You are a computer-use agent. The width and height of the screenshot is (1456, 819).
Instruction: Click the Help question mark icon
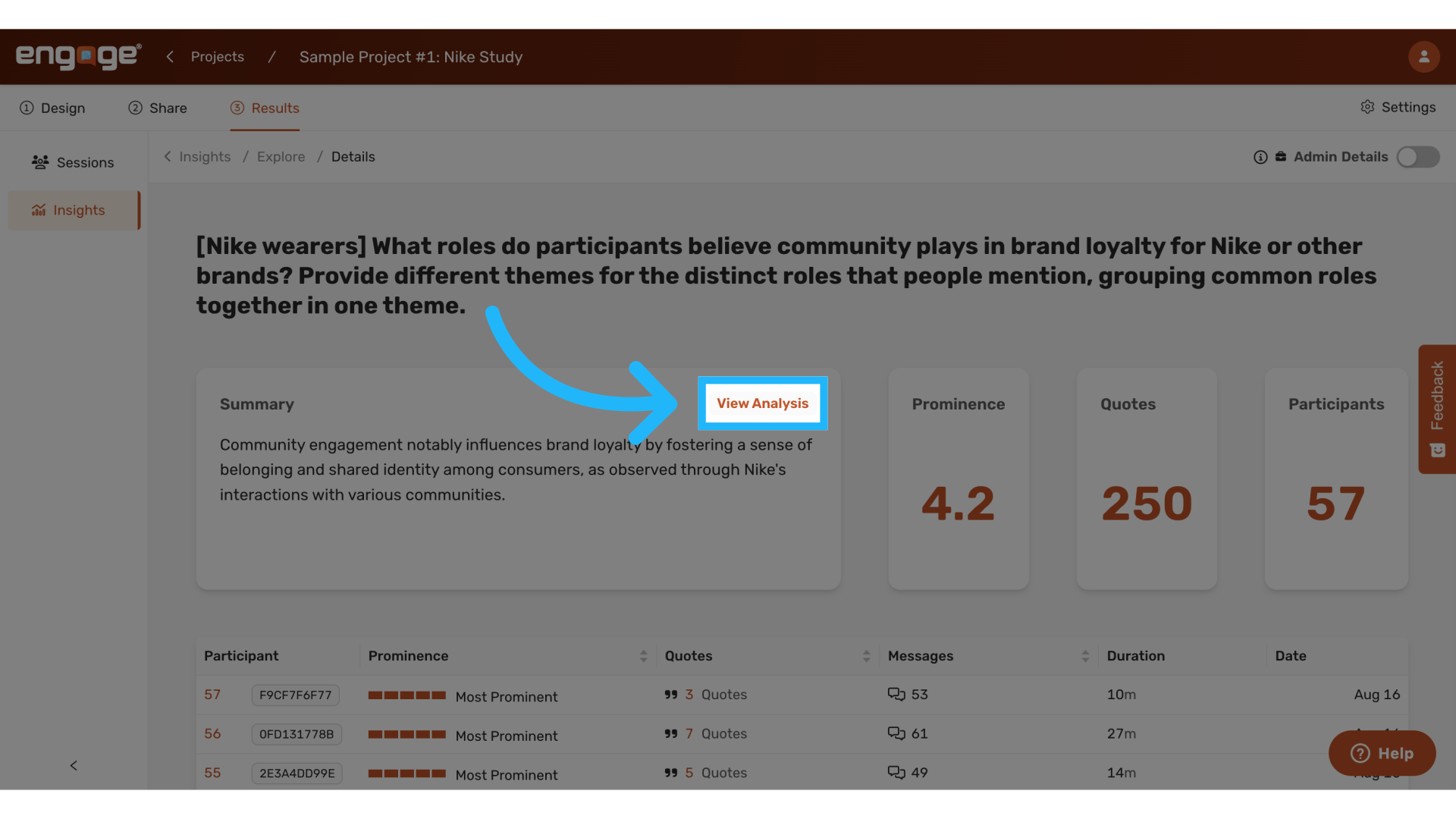coord(1360,753)
